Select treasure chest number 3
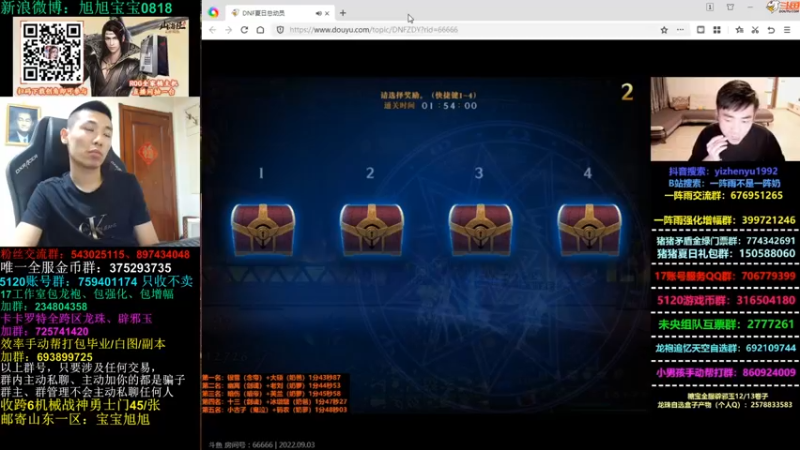The image size is (800, 450). coord(480,229)
